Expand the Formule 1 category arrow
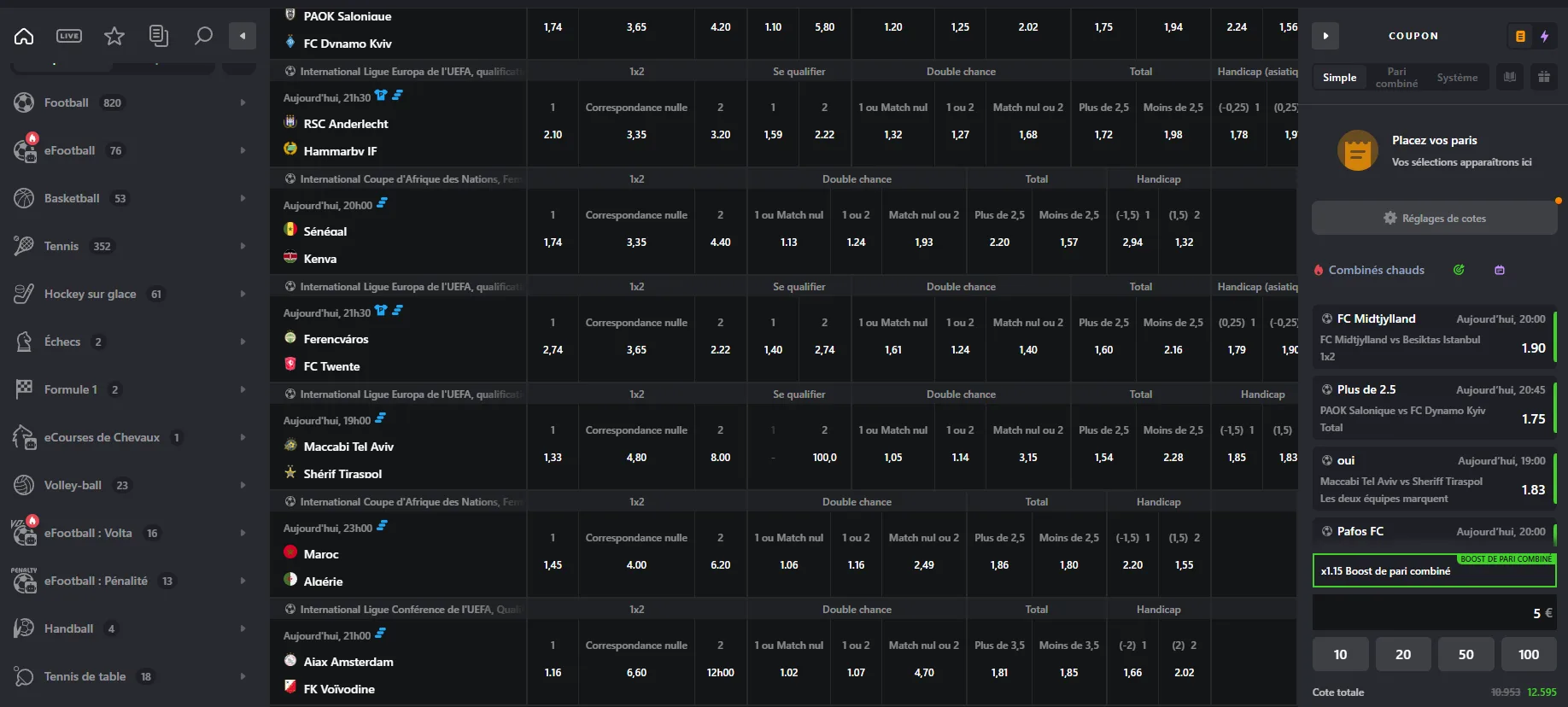This screenshot has width=1568, height=707. pos(243,389)
